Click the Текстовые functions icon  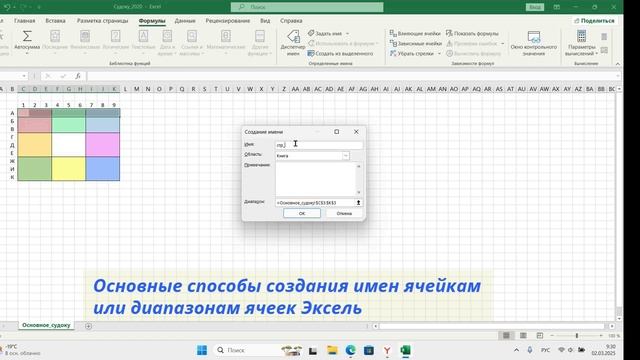[143, 36]
